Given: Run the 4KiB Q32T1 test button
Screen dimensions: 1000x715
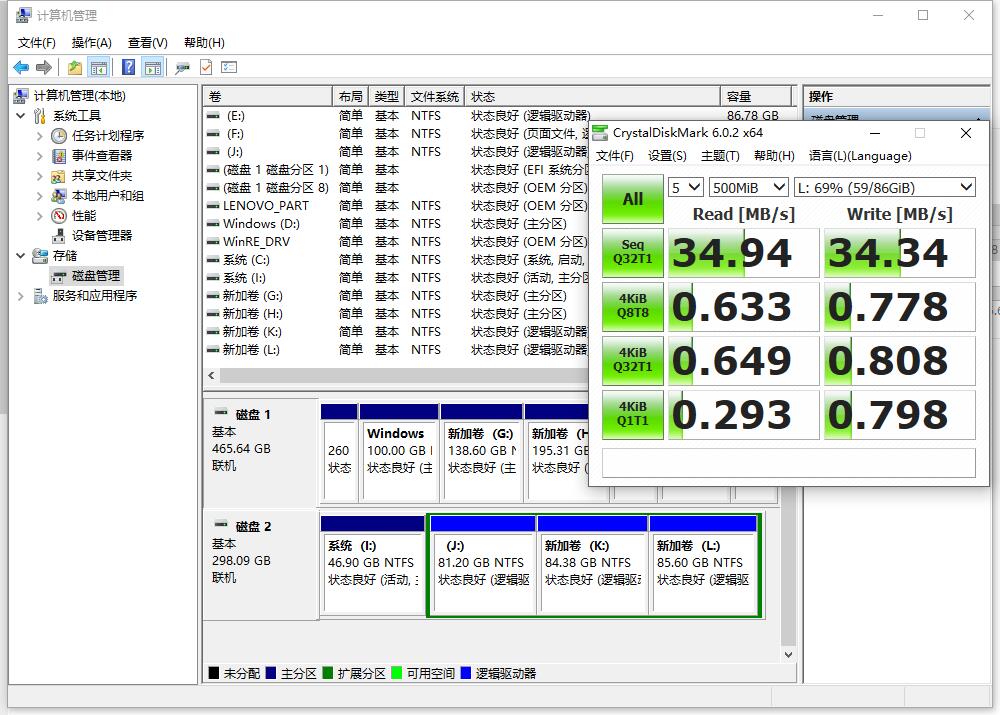Looking at the screenshot, I should tap(633, 360).
